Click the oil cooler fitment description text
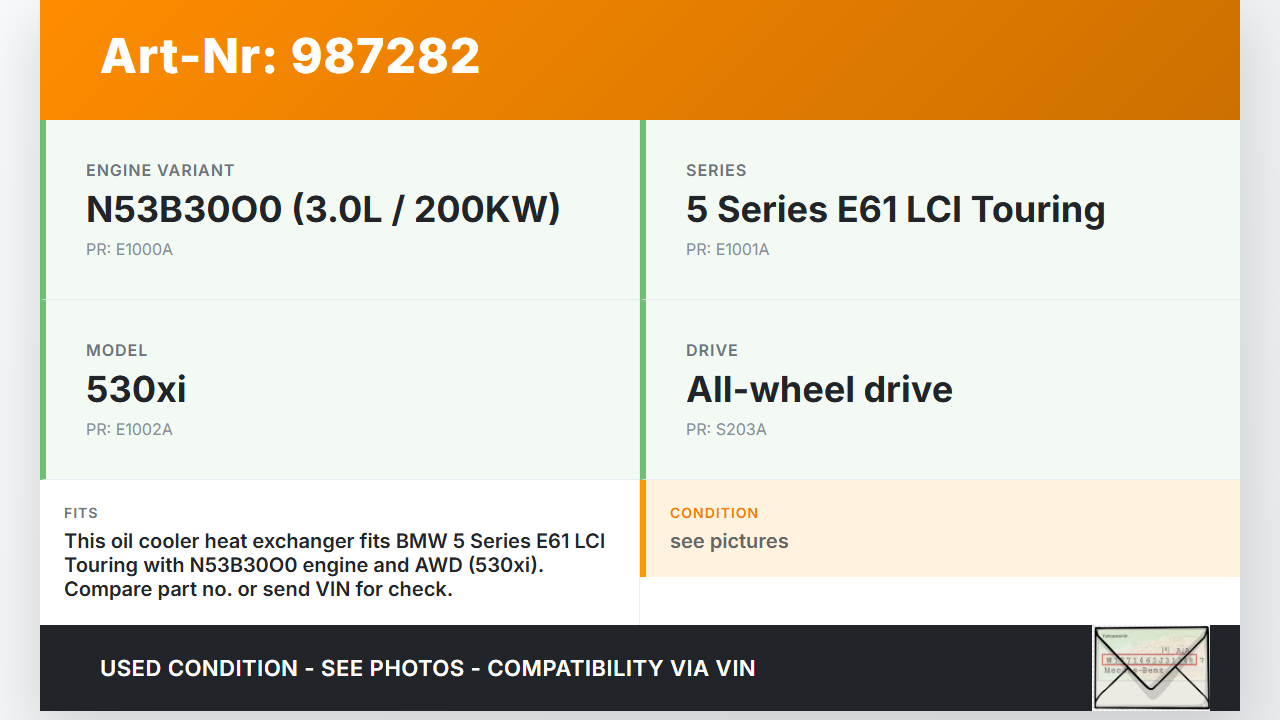 point(334,565)
